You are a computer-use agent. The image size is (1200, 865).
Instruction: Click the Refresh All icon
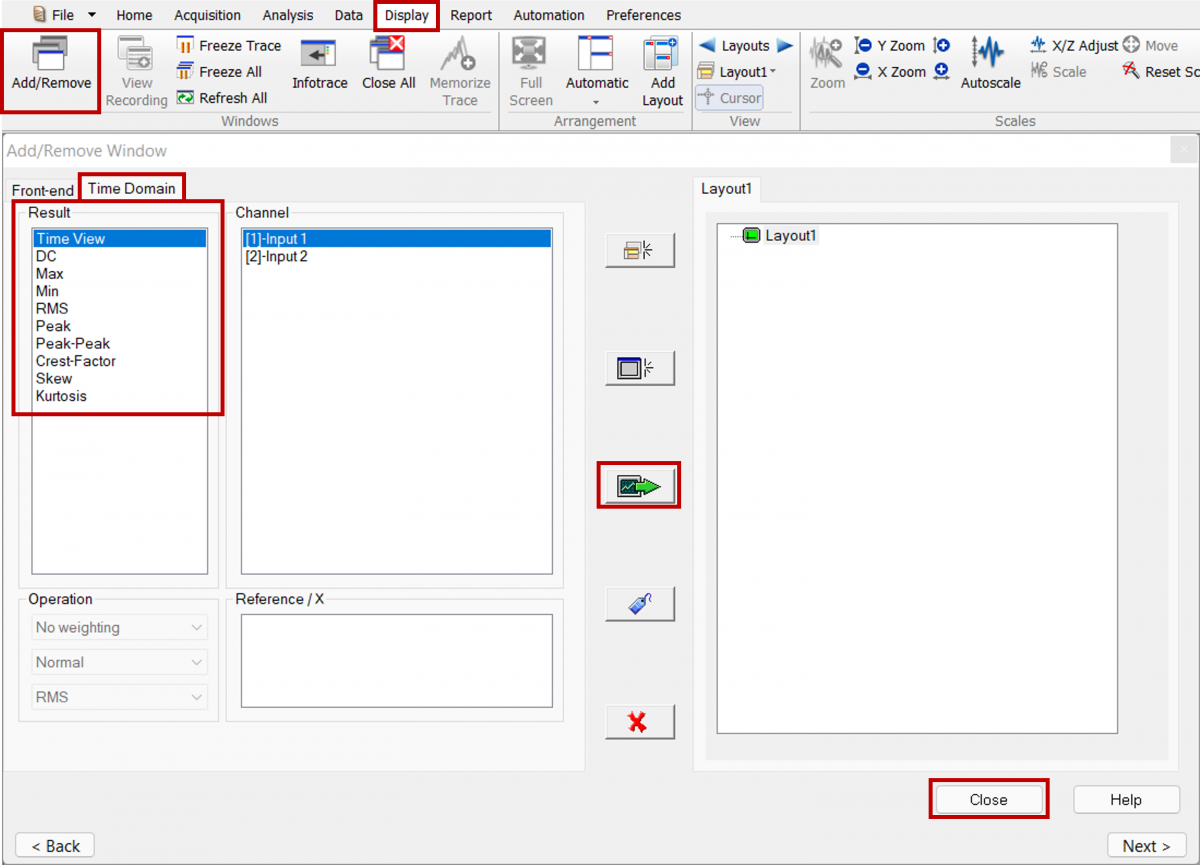(x=184, y=98)
